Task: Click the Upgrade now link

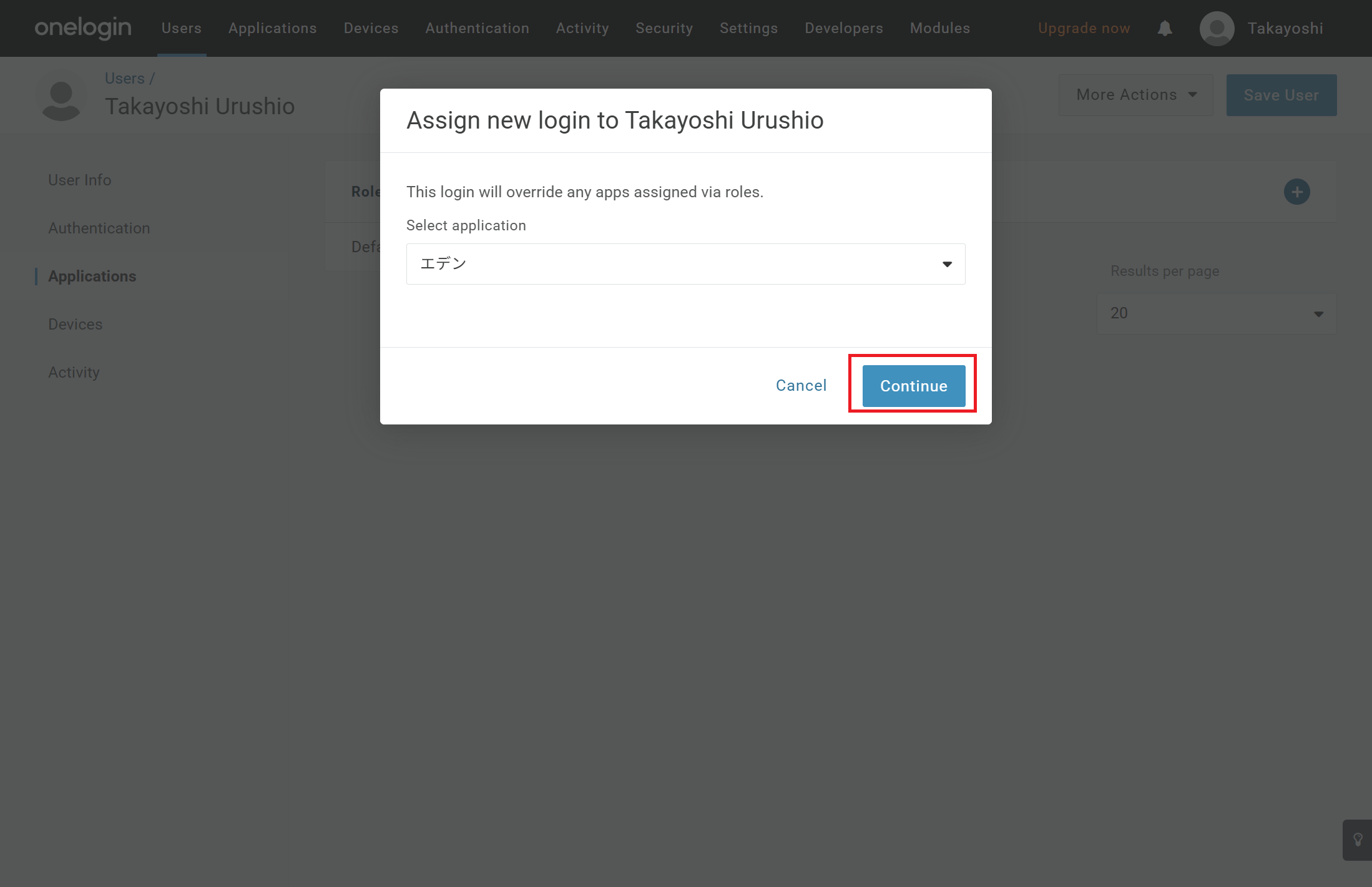Action: point(1084,29)
